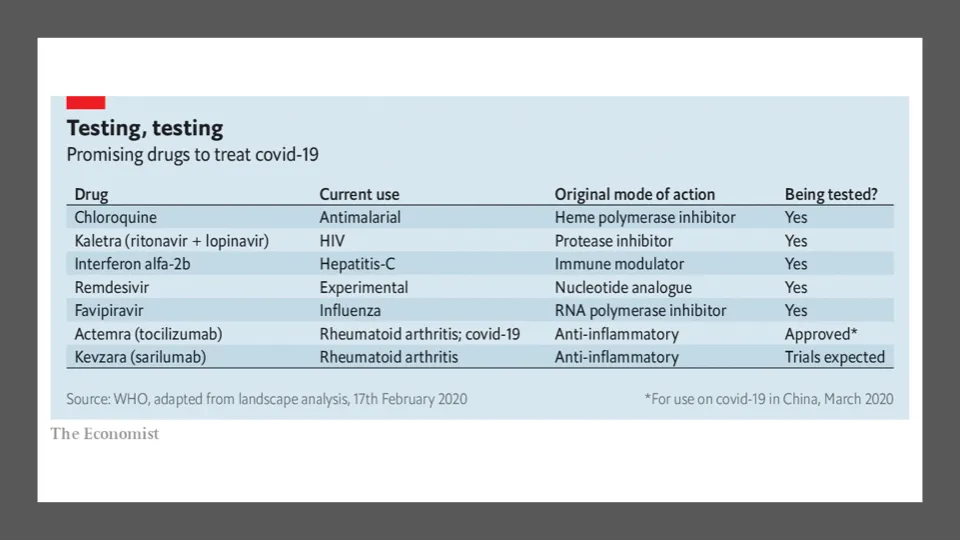Image resolution: width=960 pixels, height=540 pixels.
Task: Click the "Drug" column header
Action: 91,194
